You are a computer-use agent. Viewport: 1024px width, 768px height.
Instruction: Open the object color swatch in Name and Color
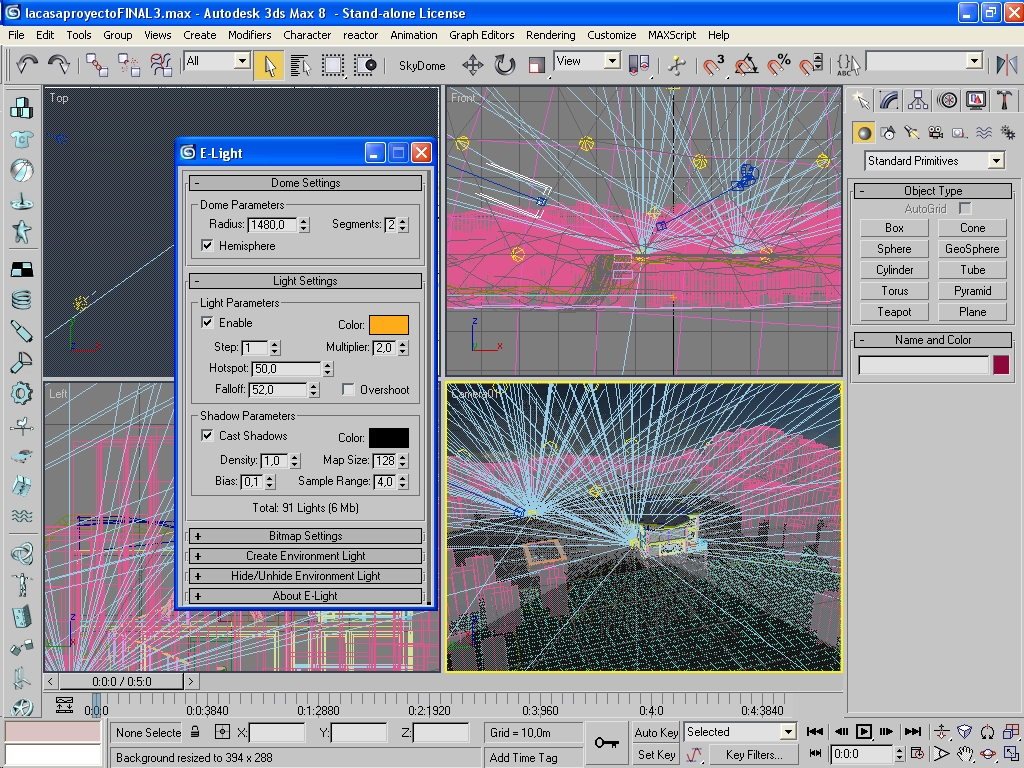click(x=1000, y=364)
